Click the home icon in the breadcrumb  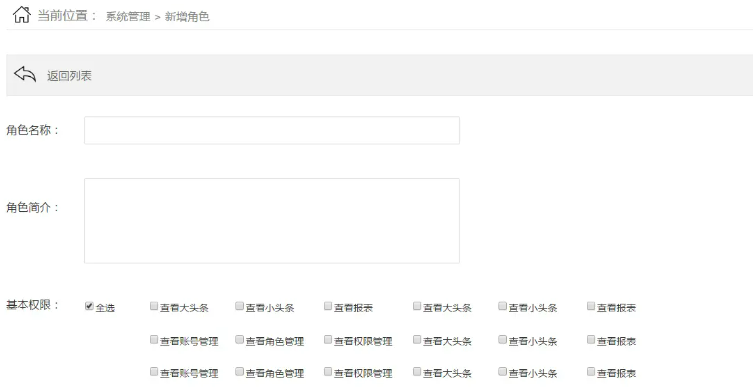pos(22,14)
